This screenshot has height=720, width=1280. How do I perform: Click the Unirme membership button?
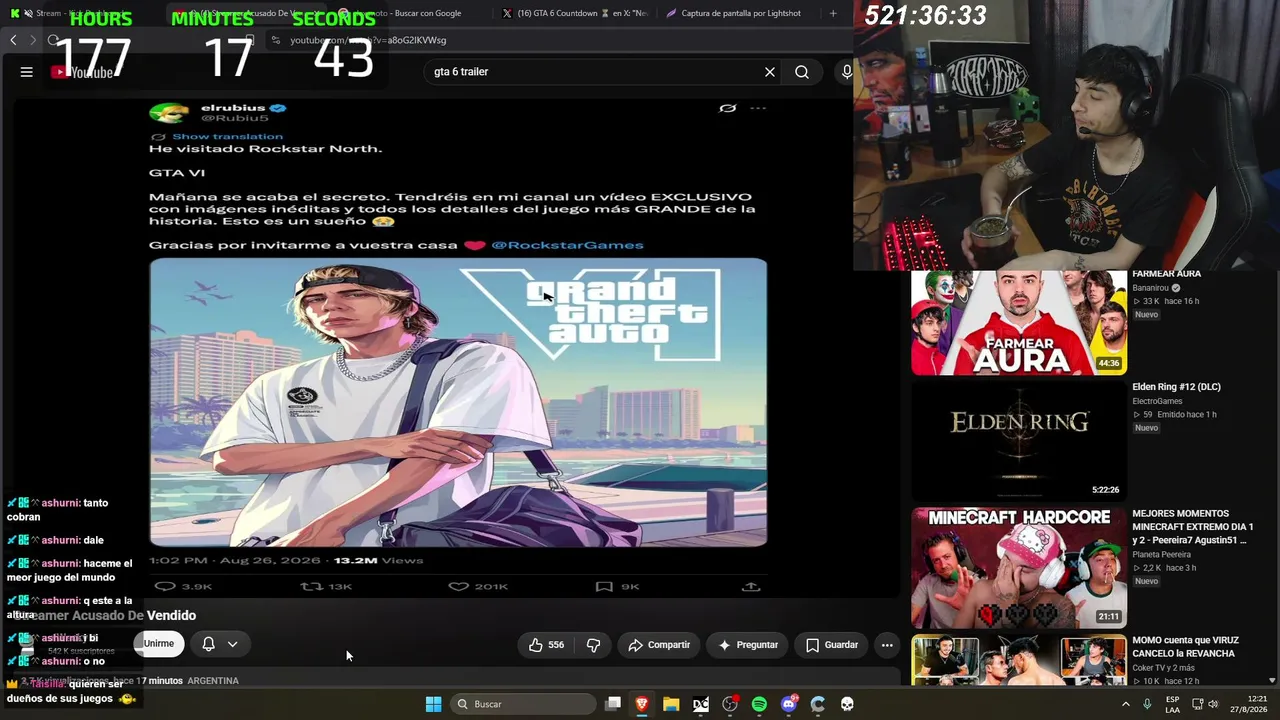(x=158, y=644)
